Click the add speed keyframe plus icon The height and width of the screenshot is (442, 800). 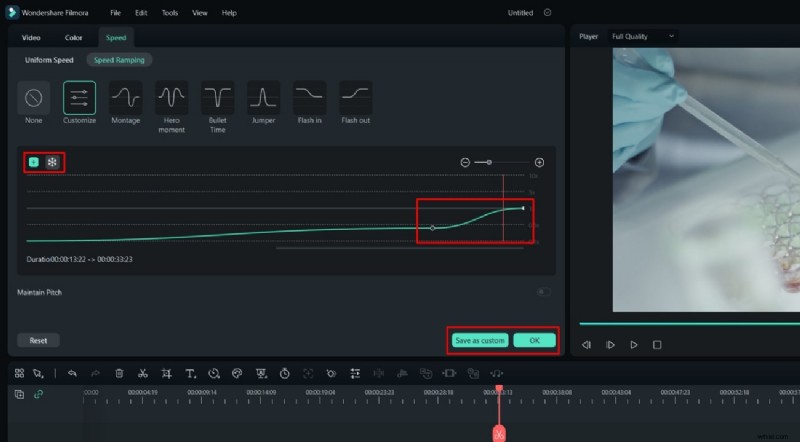[34, 162]
